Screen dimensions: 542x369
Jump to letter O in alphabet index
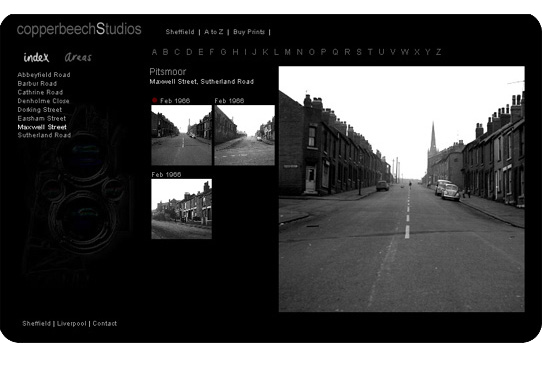click(312, 52)
